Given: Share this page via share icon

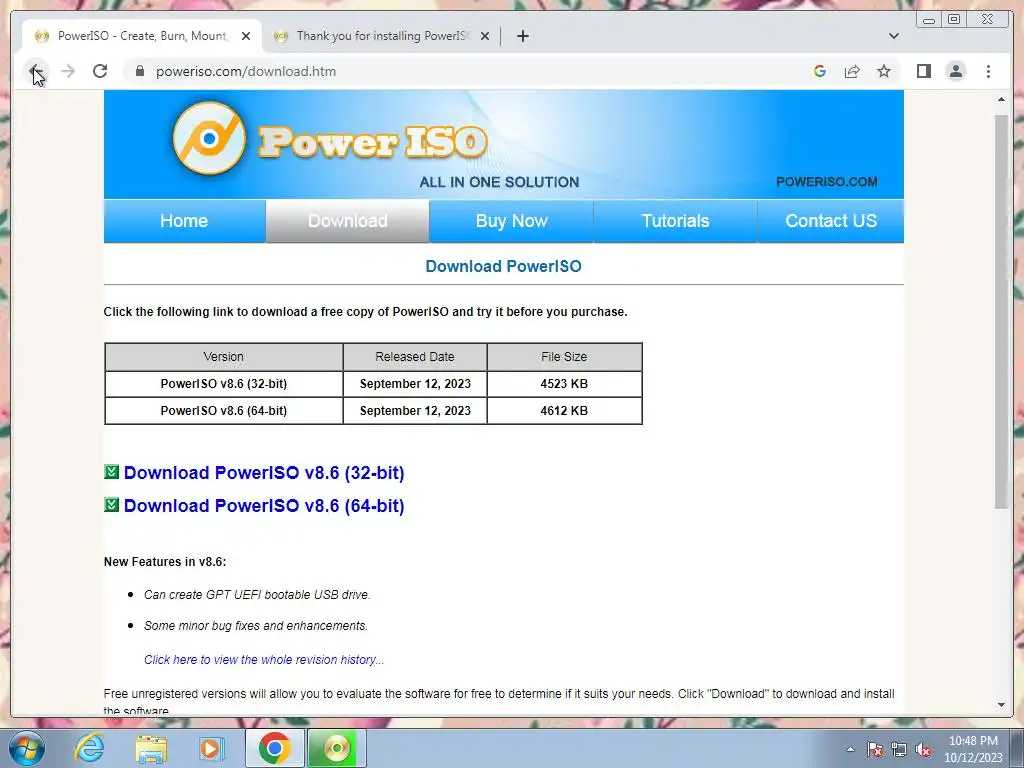Looking at the screenshot, I should pyautogui.click(x=852, y=71).
